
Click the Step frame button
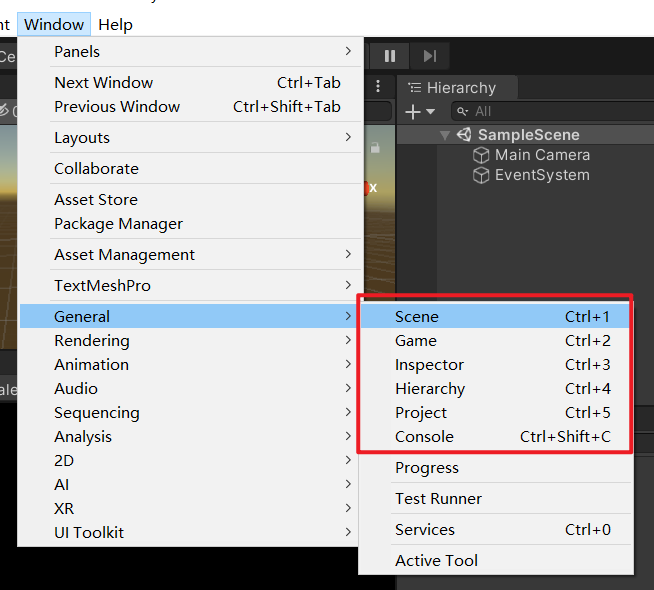pyautogui.click(x=430, y=56)
